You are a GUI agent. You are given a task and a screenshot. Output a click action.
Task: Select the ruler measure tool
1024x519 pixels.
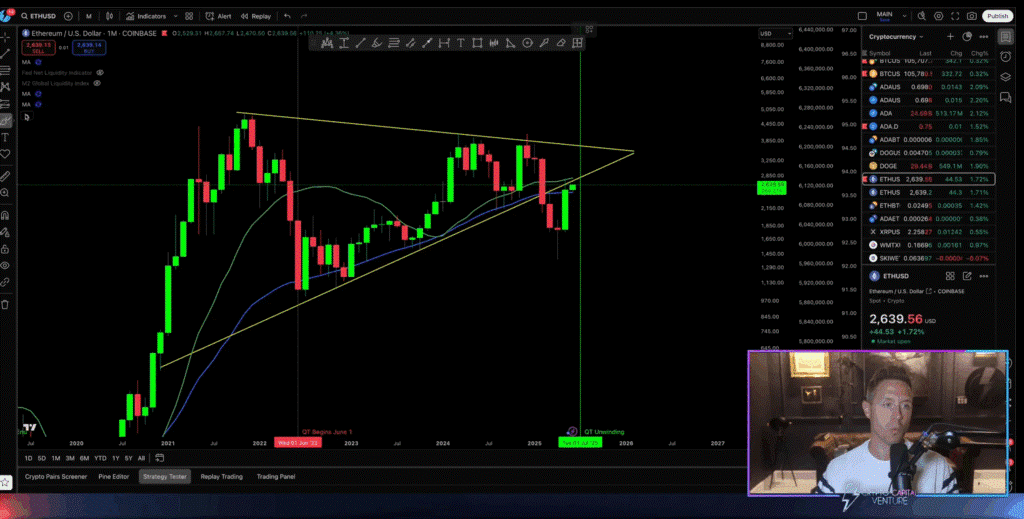[5, 176]
